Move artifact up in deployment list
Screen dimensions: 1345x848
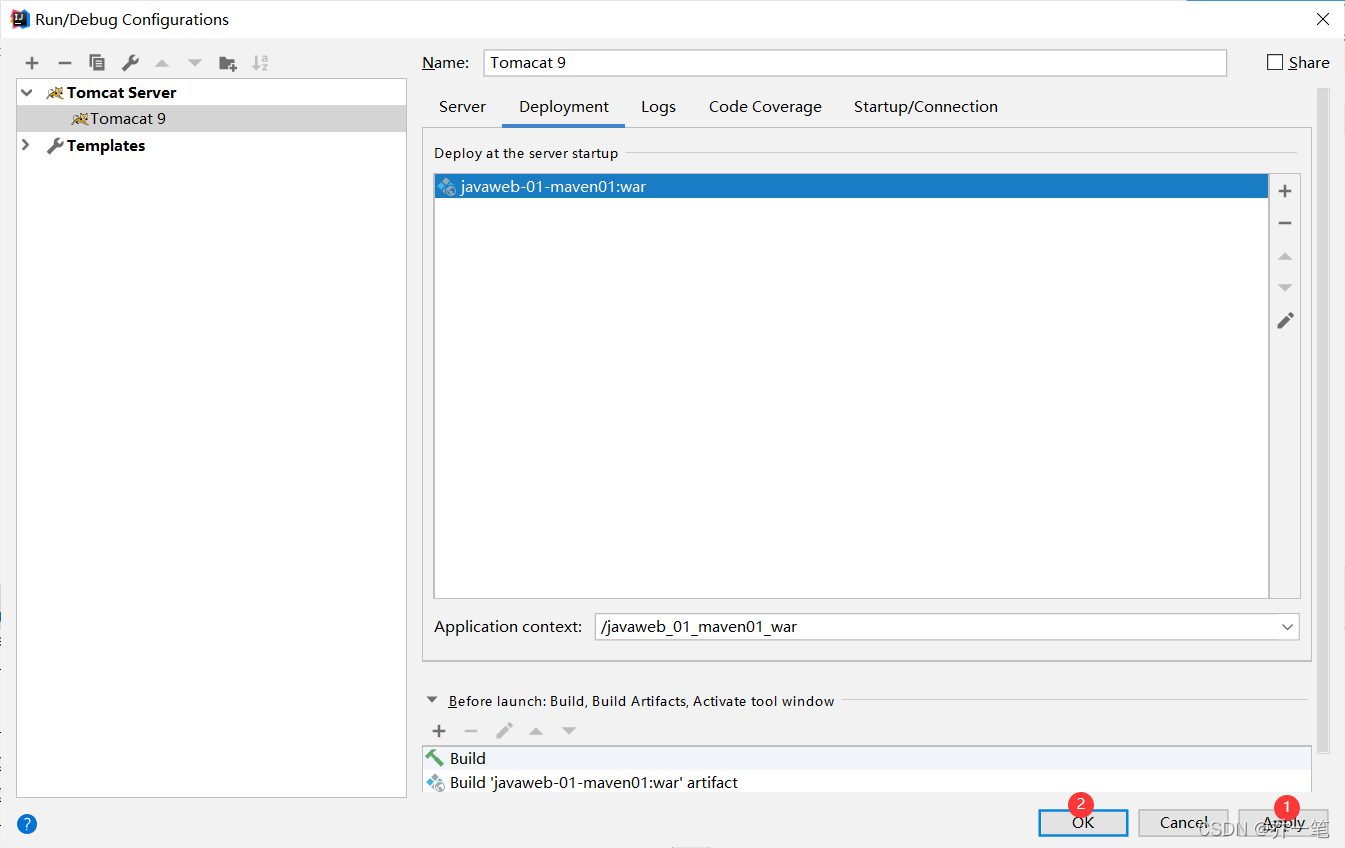coord(1285,256)
